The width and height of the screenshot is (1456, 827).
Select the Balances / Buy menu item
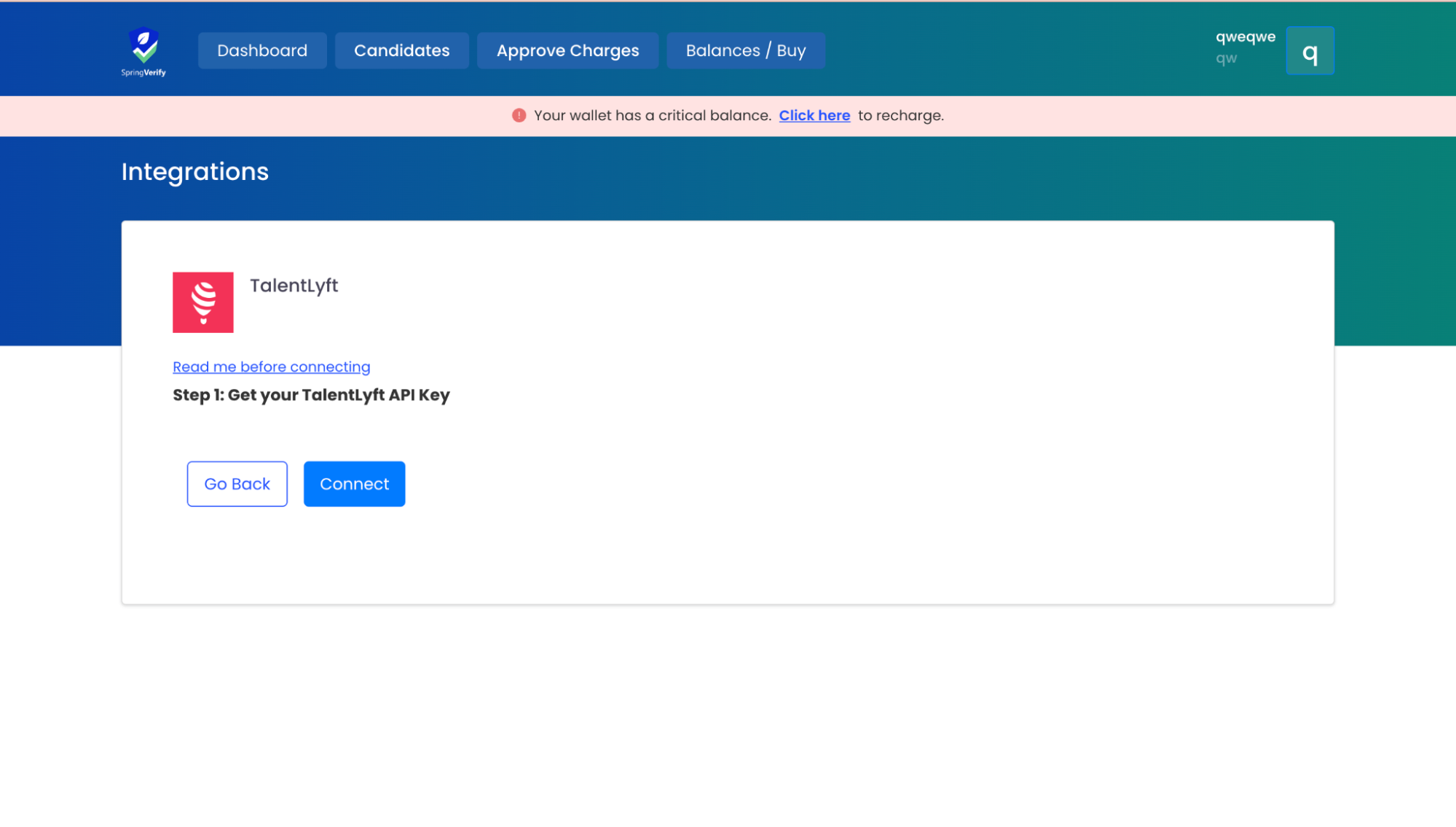click(745, 50)
